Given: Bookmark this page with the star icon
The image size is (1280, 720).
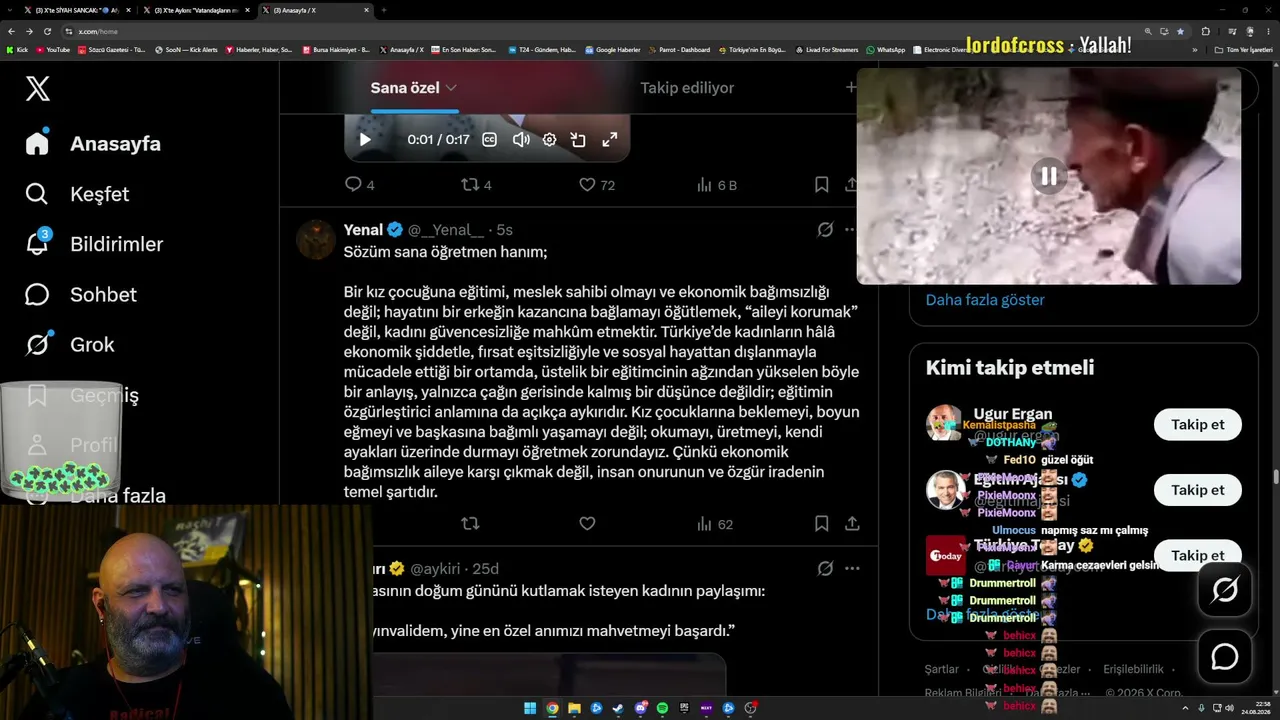Looking at the screenshot, I should pyautogui.click(x=1180, y=31).
